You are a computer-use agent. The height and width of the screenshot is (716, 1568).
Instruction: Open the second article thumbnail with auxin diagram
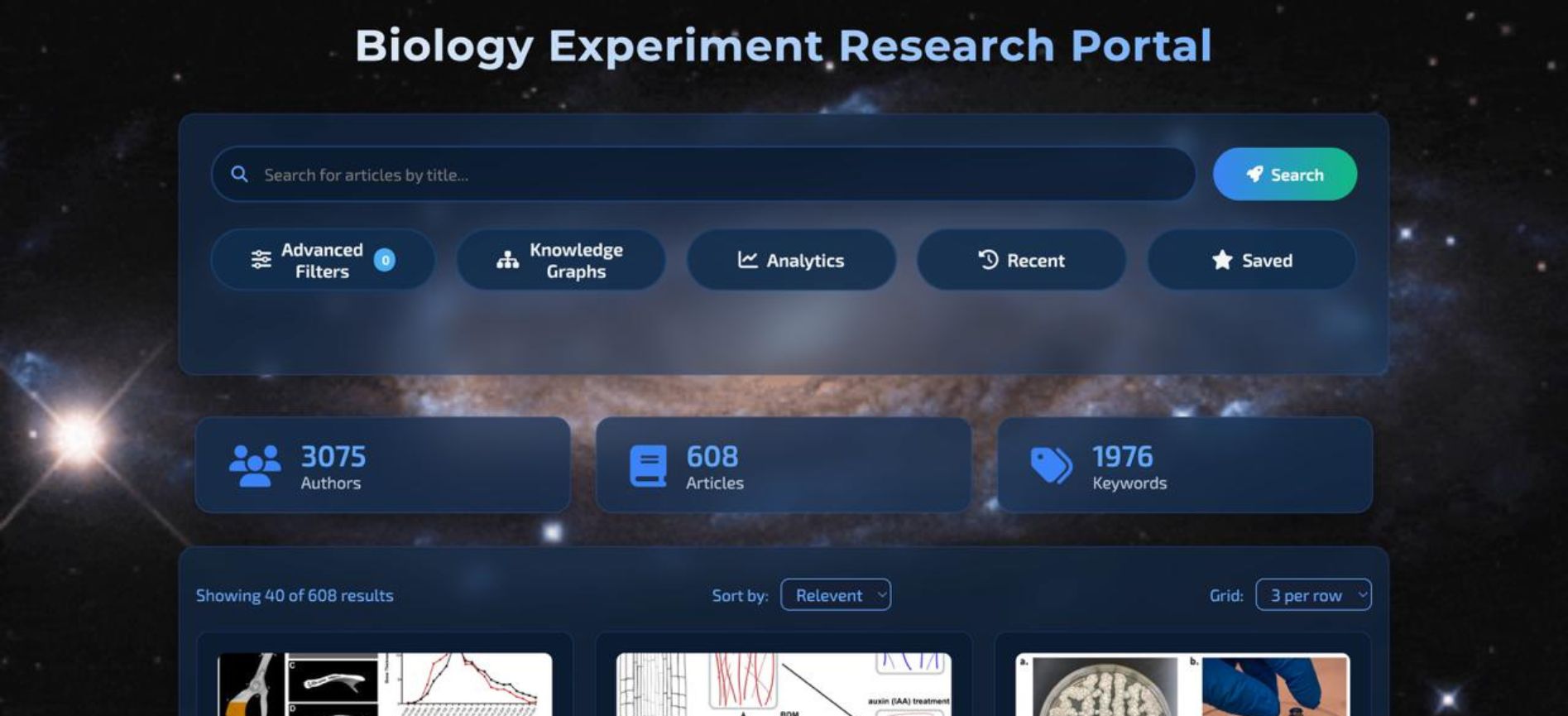point(784,685)
